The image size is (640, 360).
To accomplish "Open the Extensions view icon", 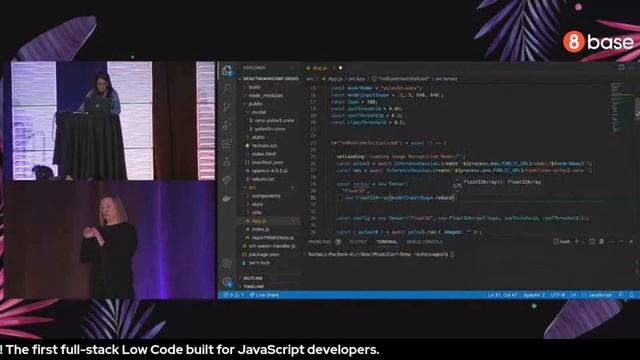I will pos(227,144).
